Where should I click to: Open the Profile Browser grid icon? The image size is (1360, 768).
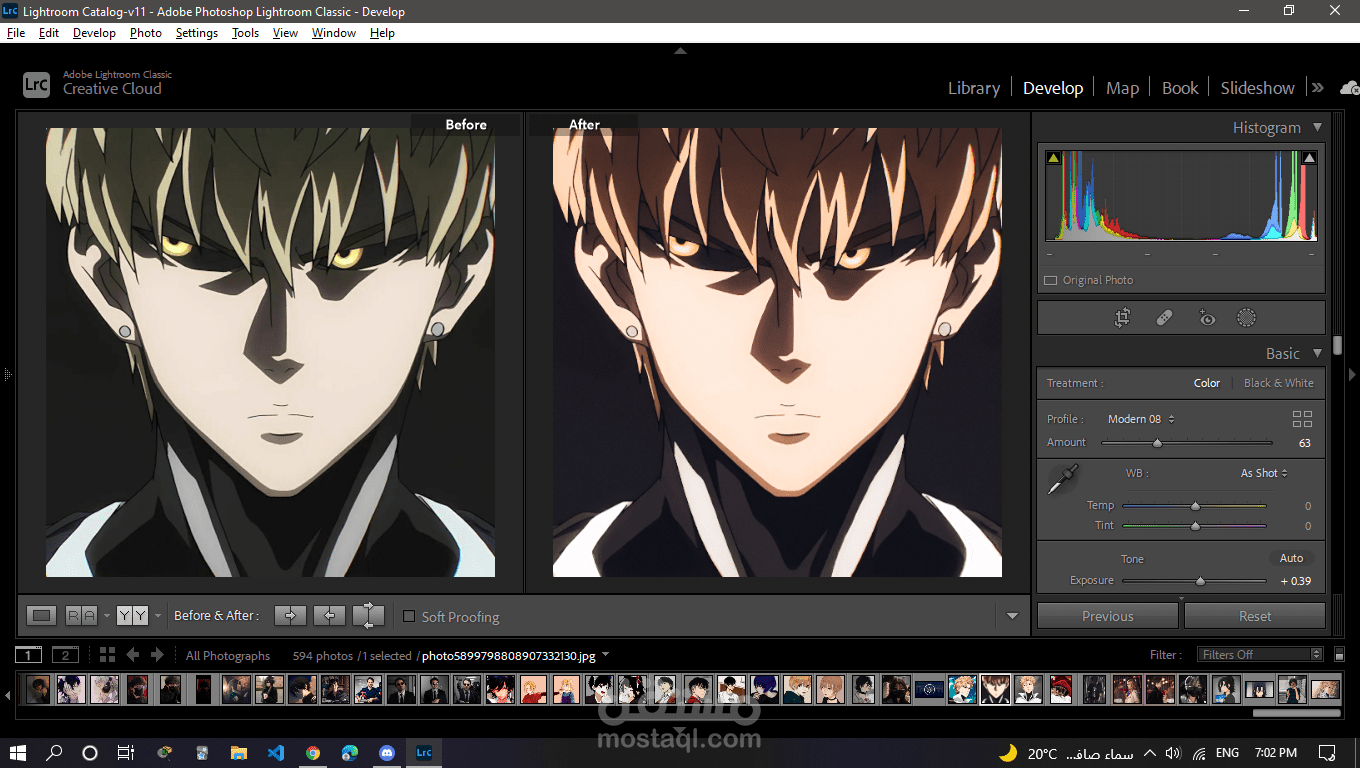click(1302, 419)
